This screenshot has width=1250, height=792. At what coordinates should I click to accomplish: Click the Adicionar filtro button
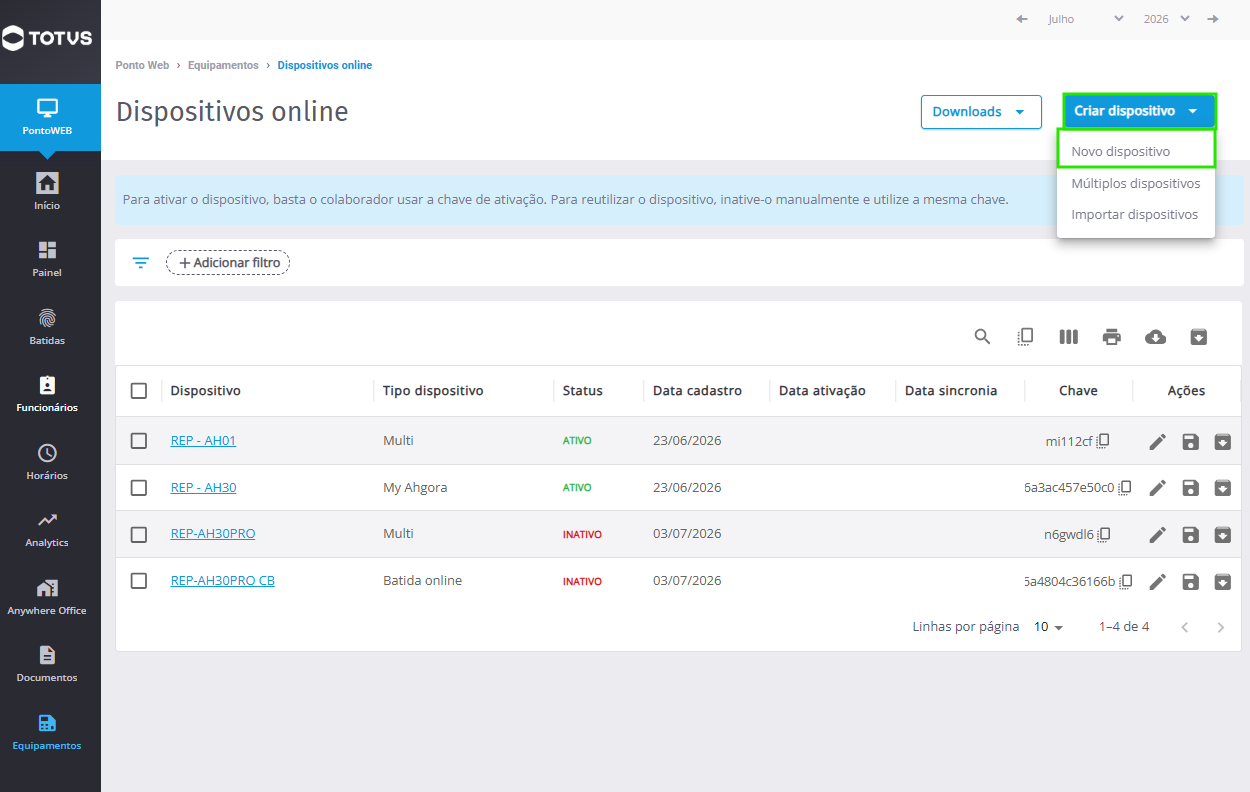pos(228,263)
